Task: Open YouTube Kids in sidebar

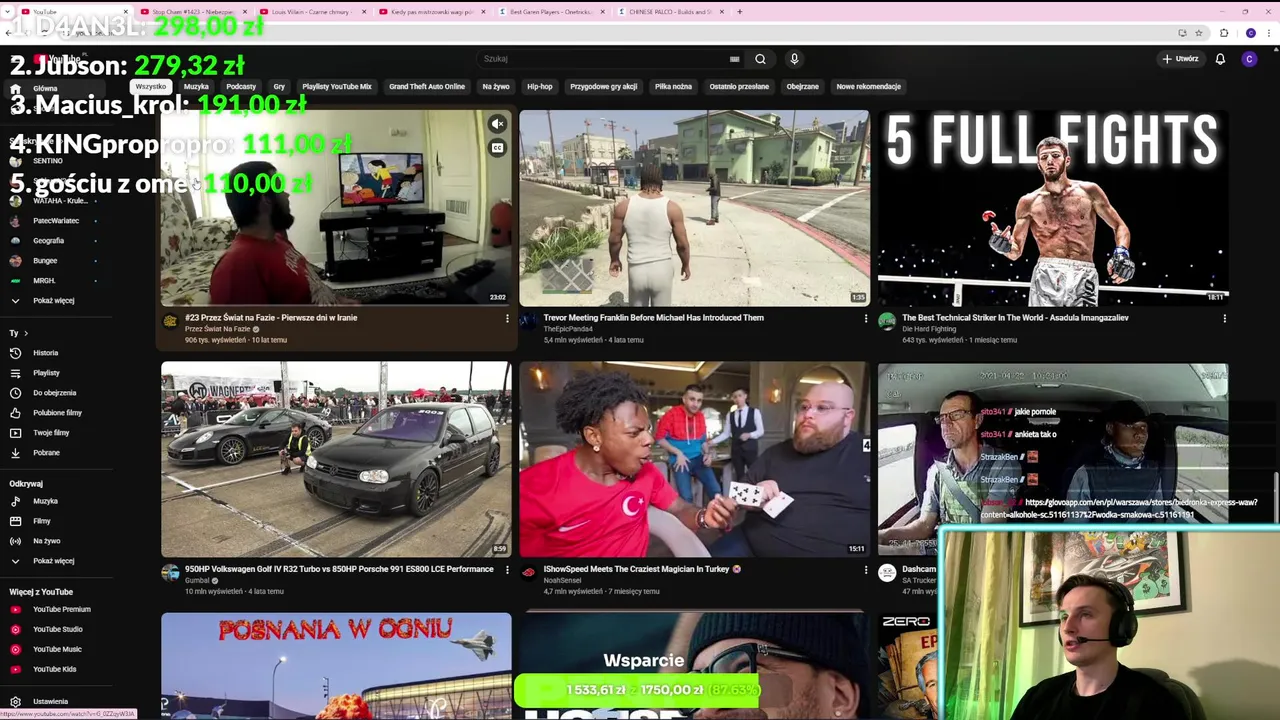Action: (x=54, y=669)
